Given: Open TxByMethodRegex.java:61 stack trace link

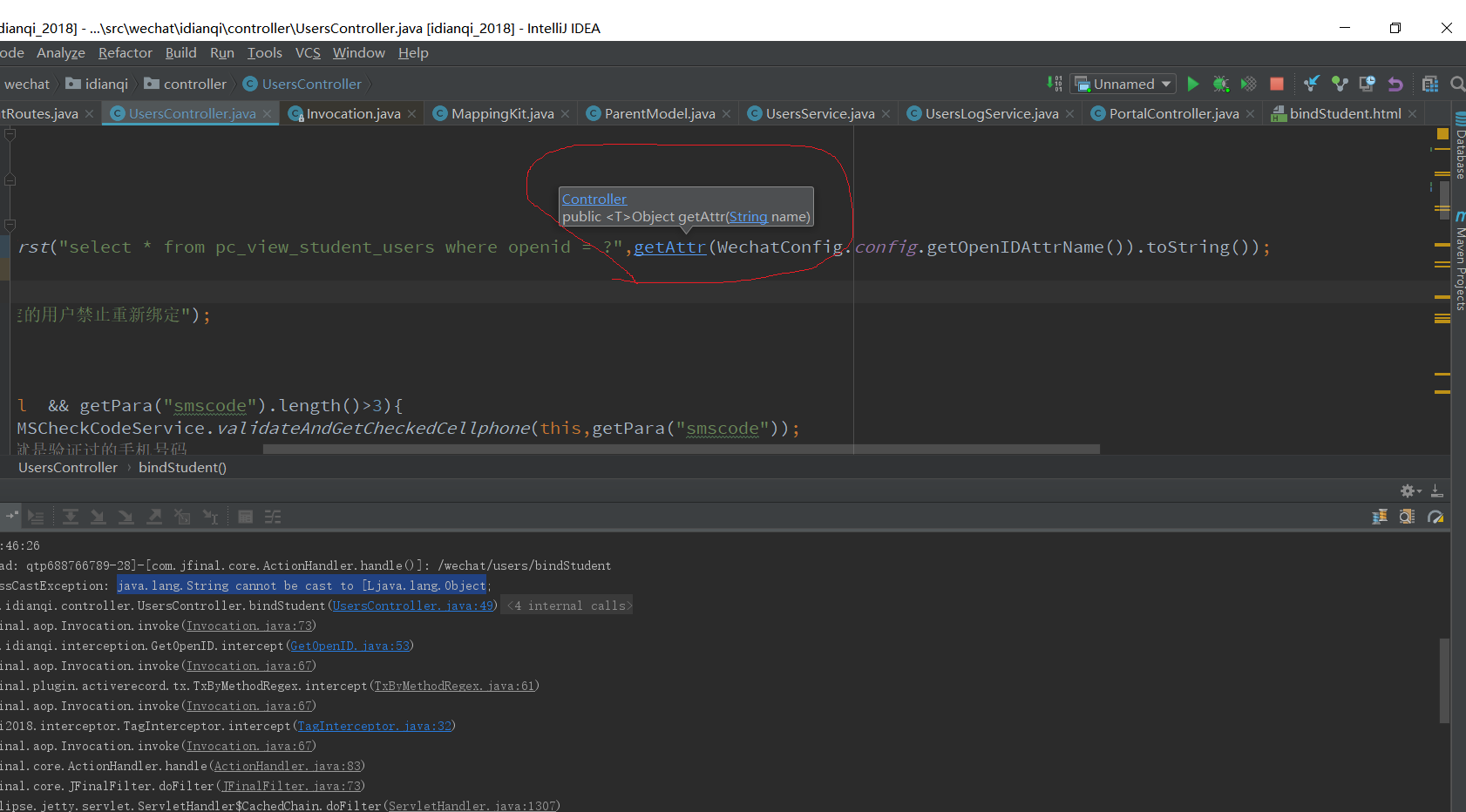Looking at the screenshot, I should (x=454, y=687).
